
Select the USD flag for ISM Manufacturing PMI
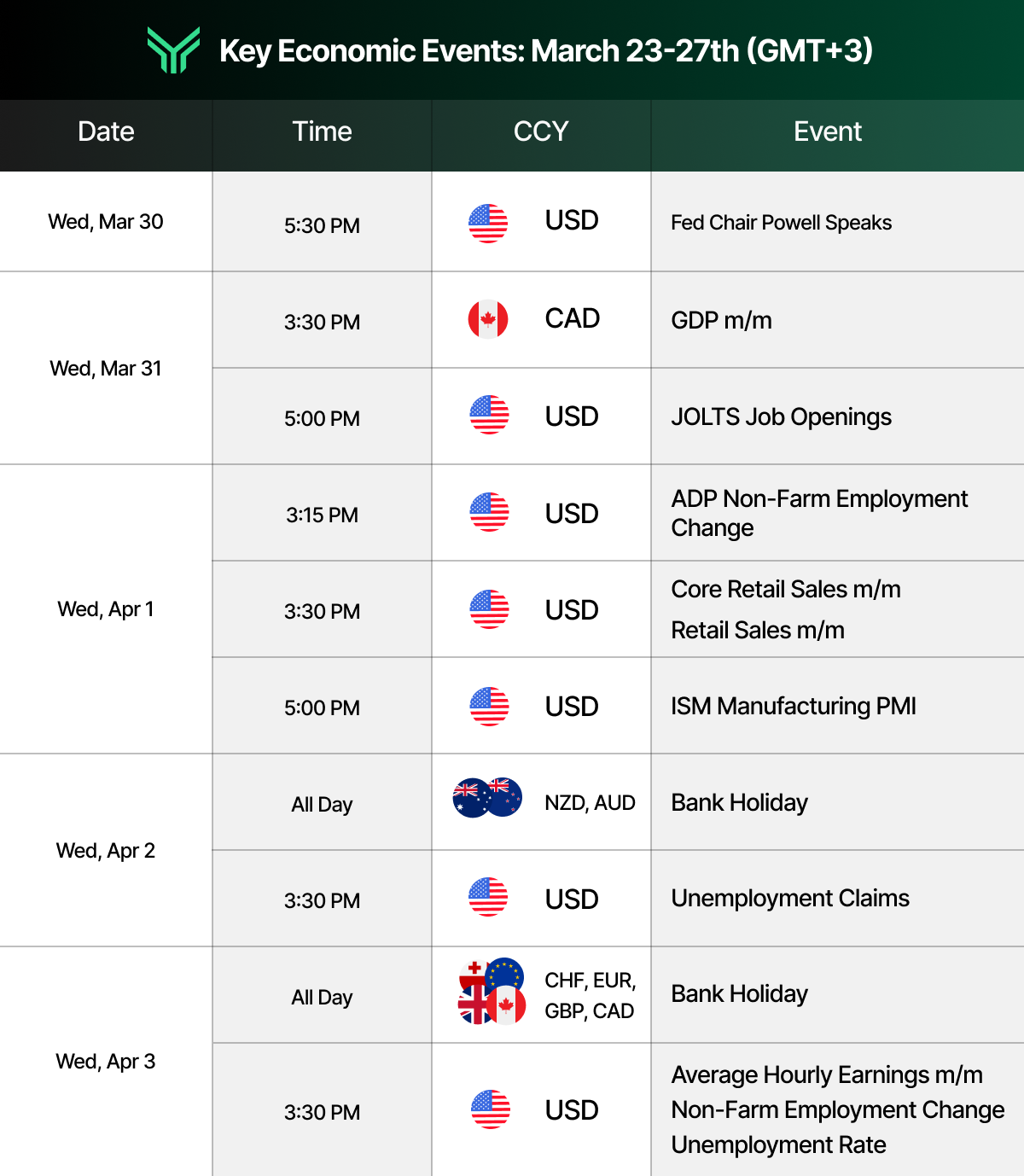[488, 705]
